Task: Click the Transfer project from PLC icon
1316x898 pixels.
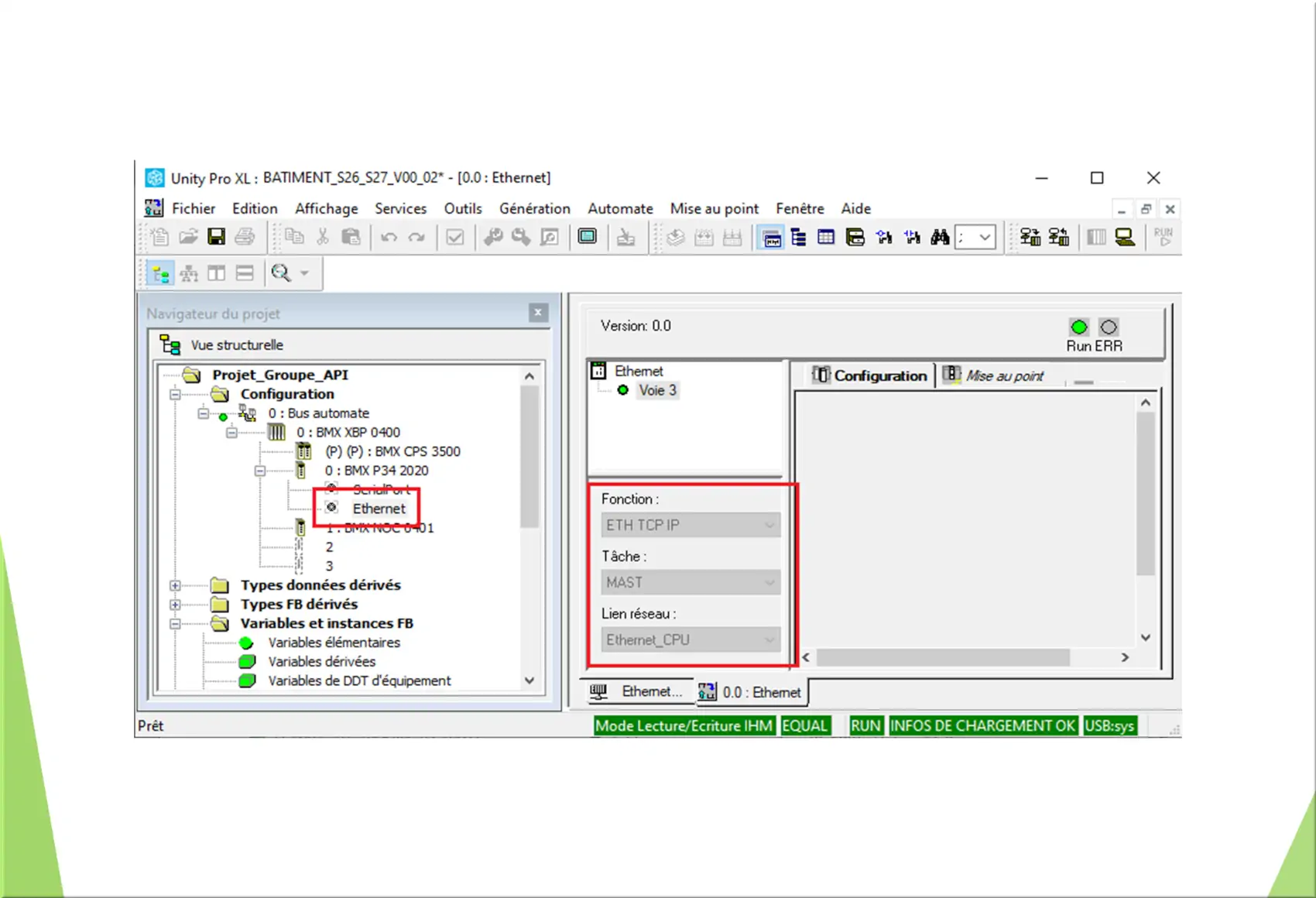Action: tap(1059, 238)
